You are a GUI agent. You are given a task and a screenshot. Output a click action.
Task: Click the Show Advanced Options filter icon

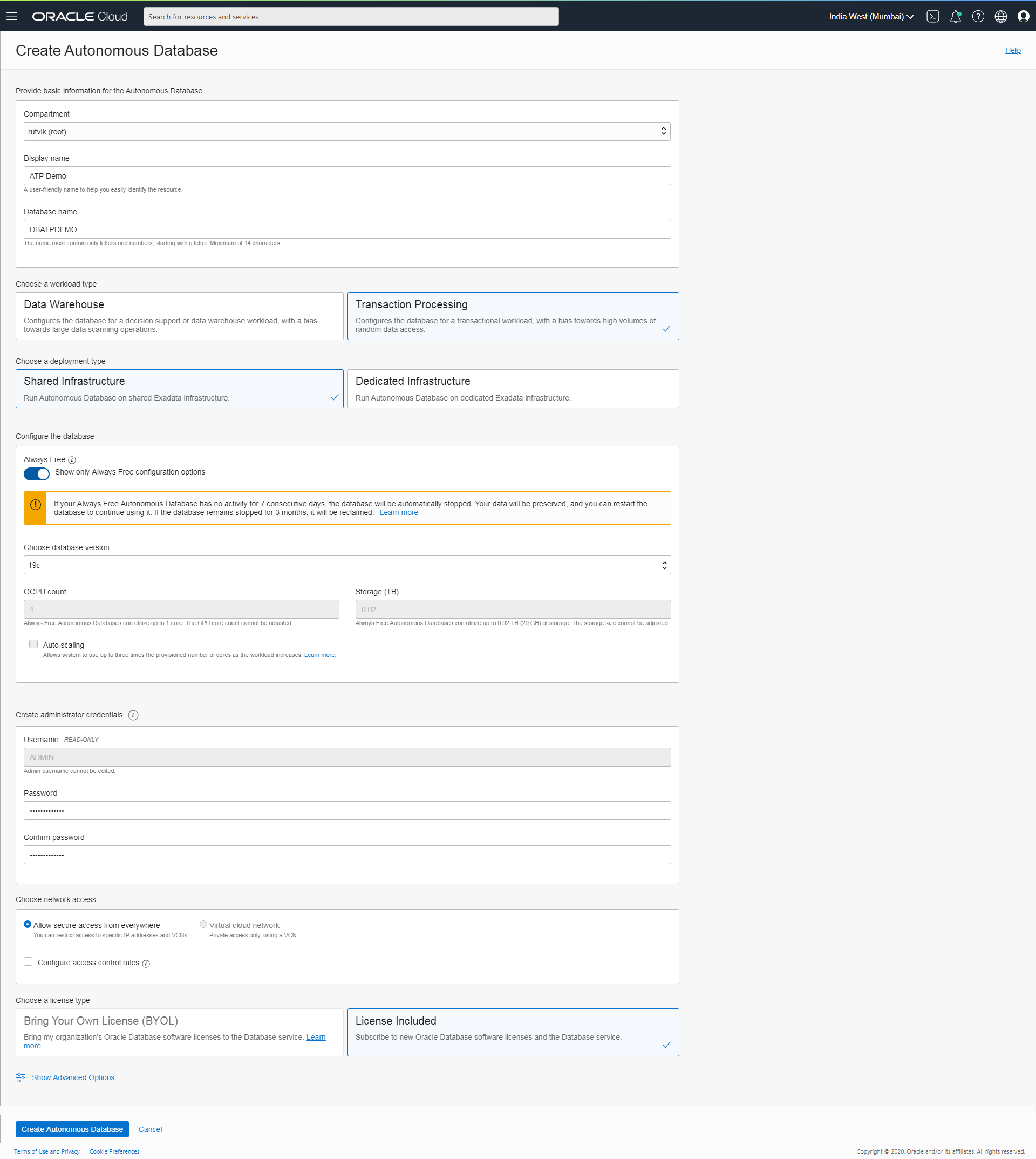click(21, 1077)
